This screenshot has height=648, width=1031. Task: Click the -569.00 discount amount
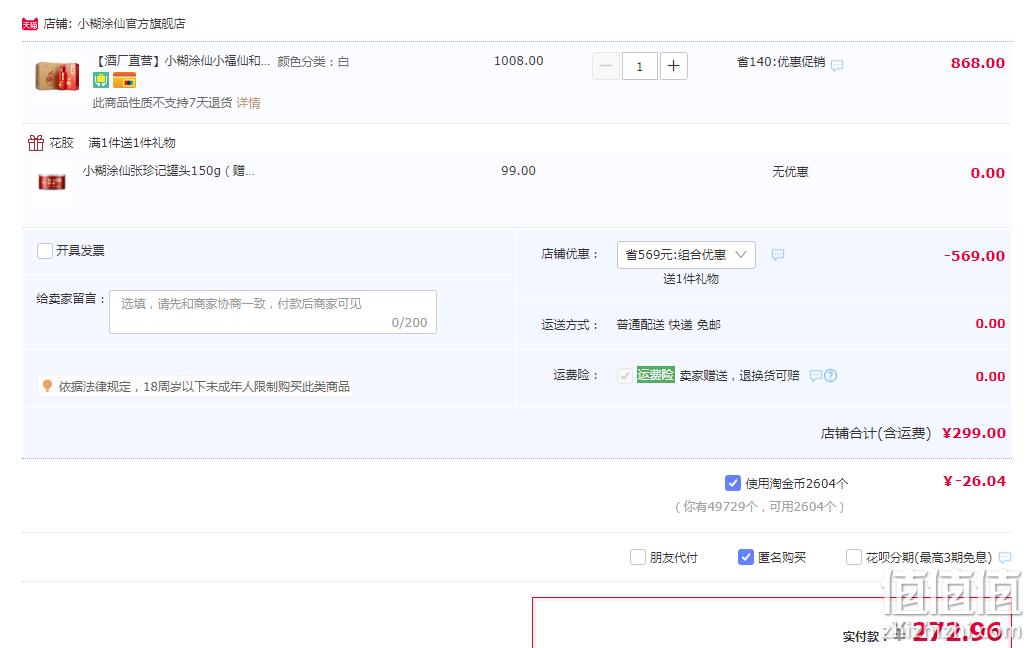974,256
